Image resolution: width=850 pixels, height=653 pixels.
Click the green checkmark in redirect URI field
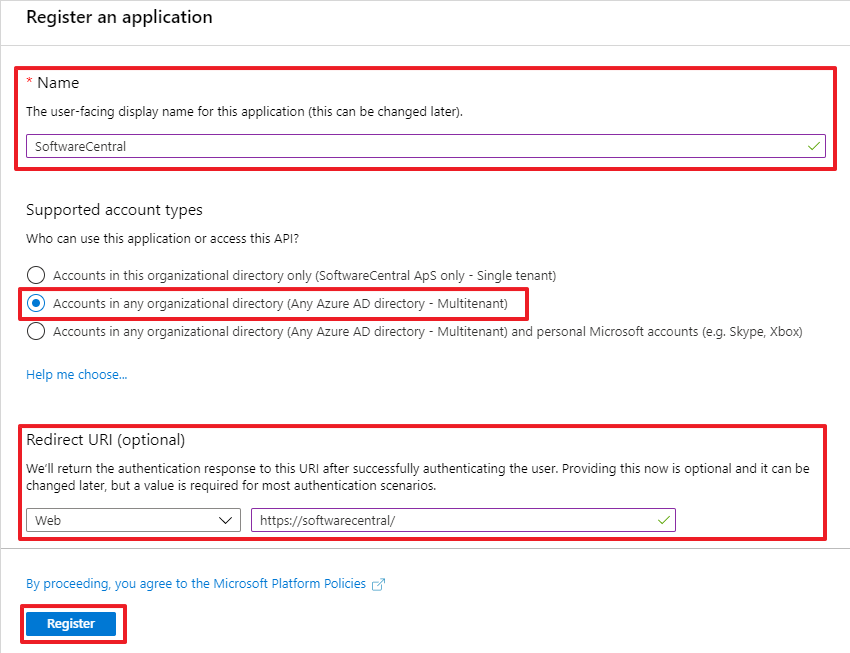[663, 520]
